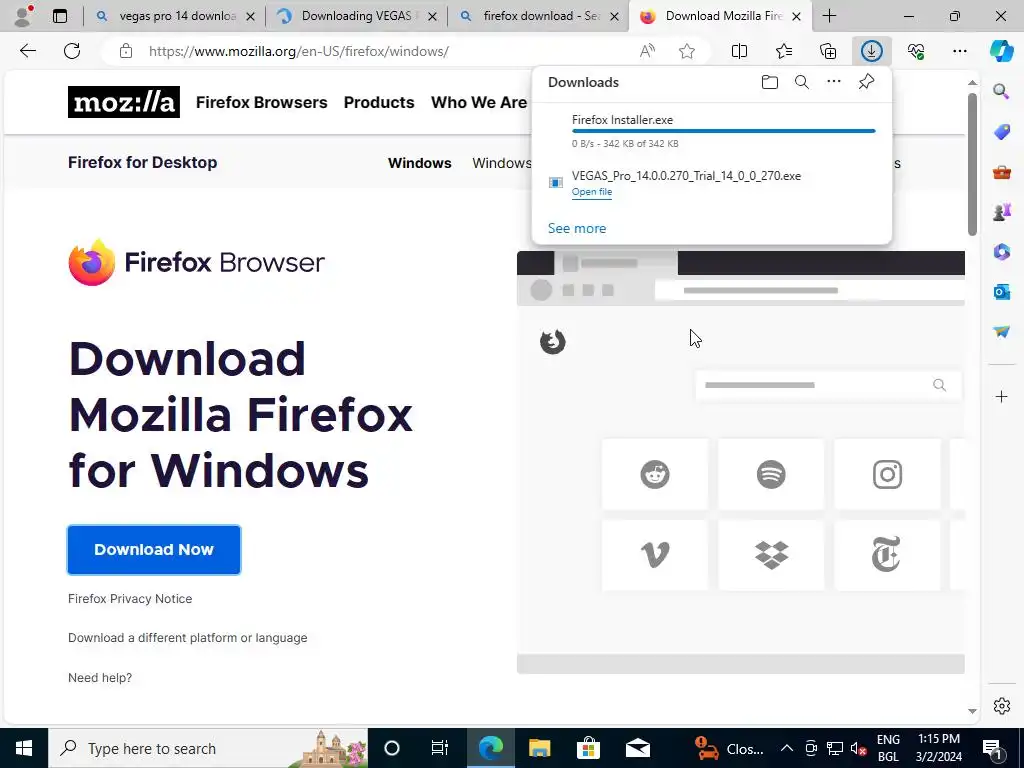Open Products menu
The height and width of the screenshot is (768, 1024).
point(379,103)
